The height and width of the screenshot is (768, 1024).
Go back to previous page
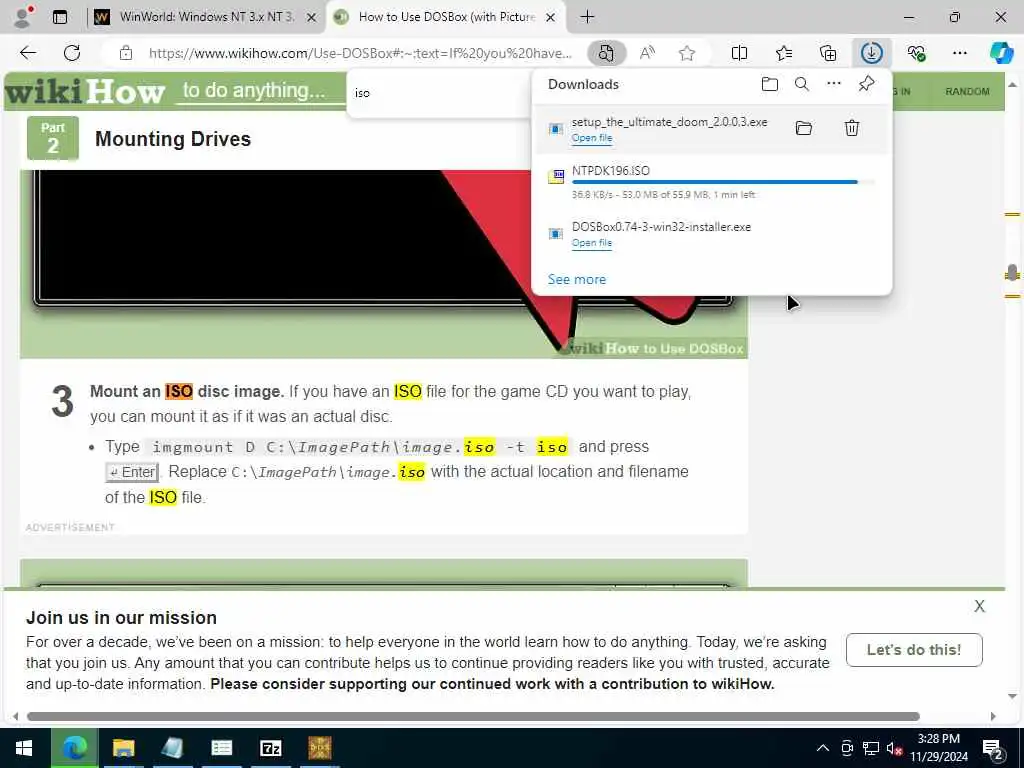coord(28,53)
